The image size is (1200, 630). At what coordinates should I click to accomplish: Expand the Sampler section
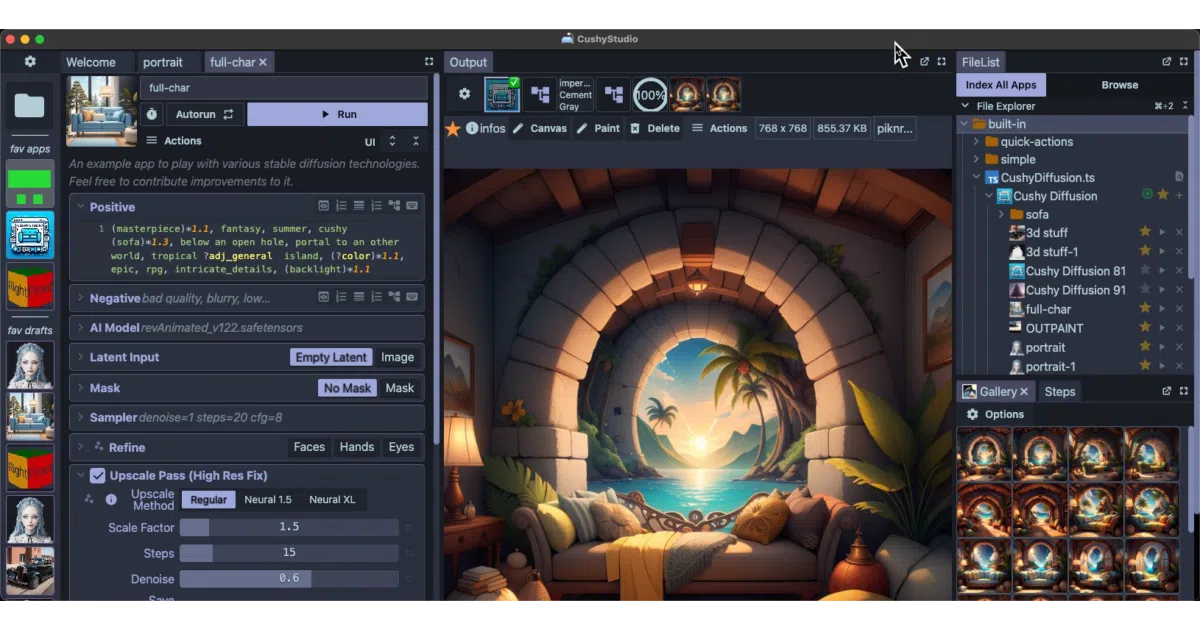pos(80,417)
